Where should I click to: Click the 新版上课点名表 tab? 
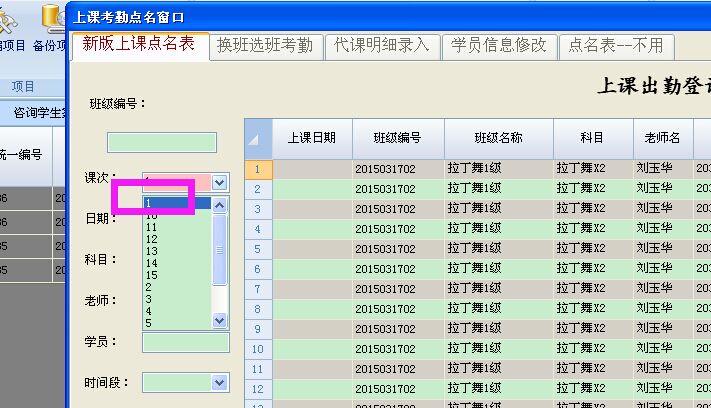click(x=138, y=44)
